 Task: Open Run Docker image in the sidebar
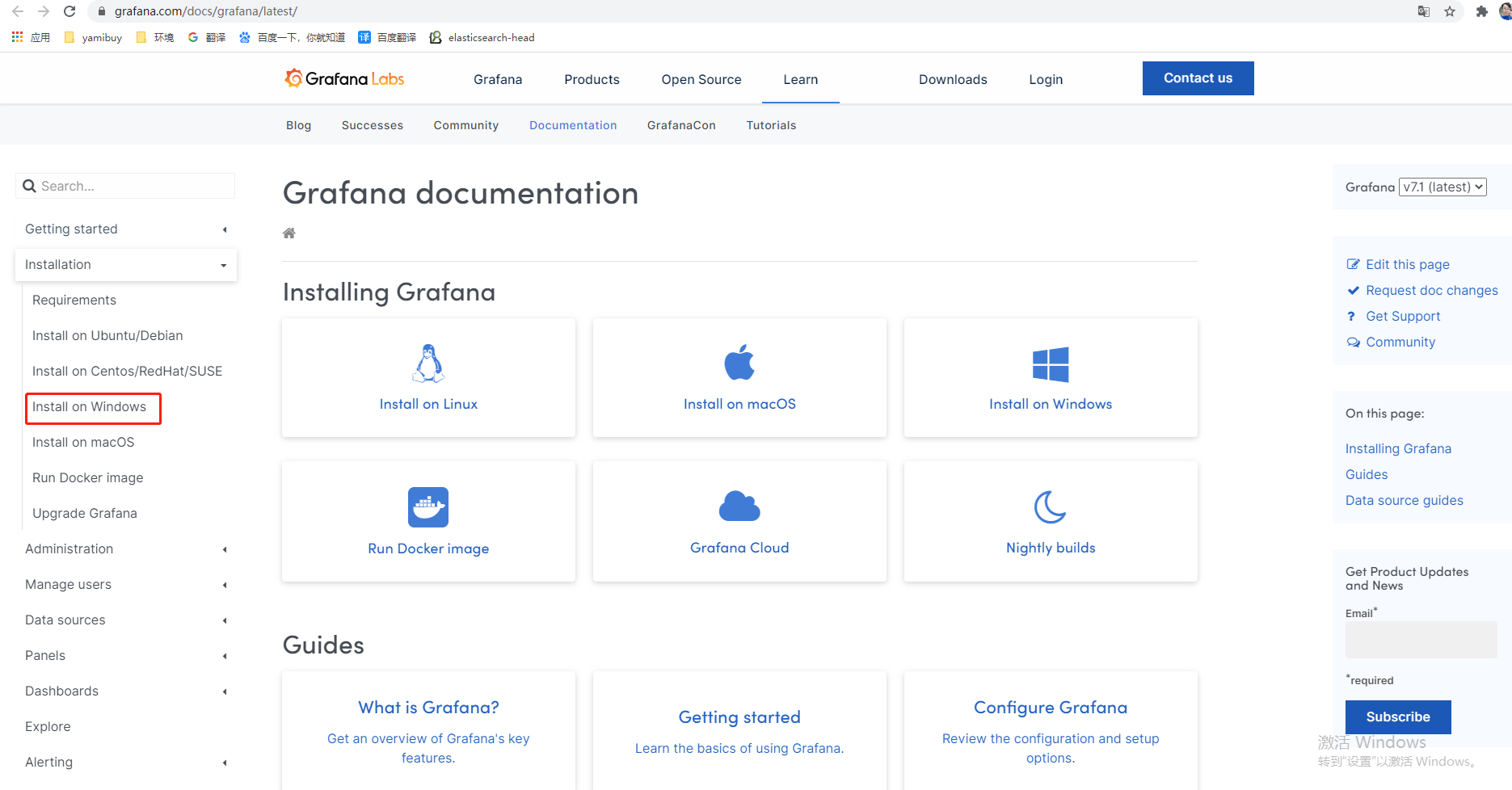(x=88, y=478)
